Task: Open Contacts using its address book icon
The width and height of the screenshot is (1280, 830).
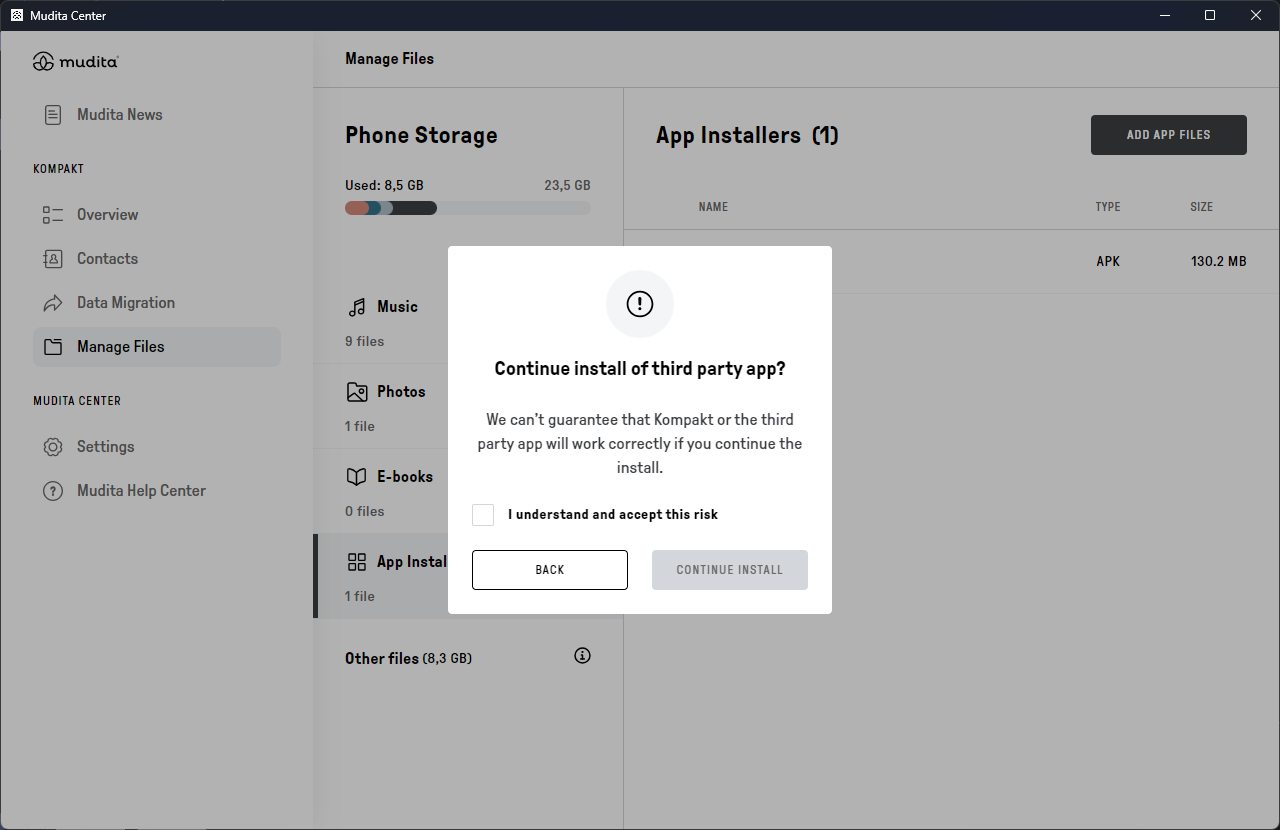Action: pyautogui.click(x=53, y=259)
